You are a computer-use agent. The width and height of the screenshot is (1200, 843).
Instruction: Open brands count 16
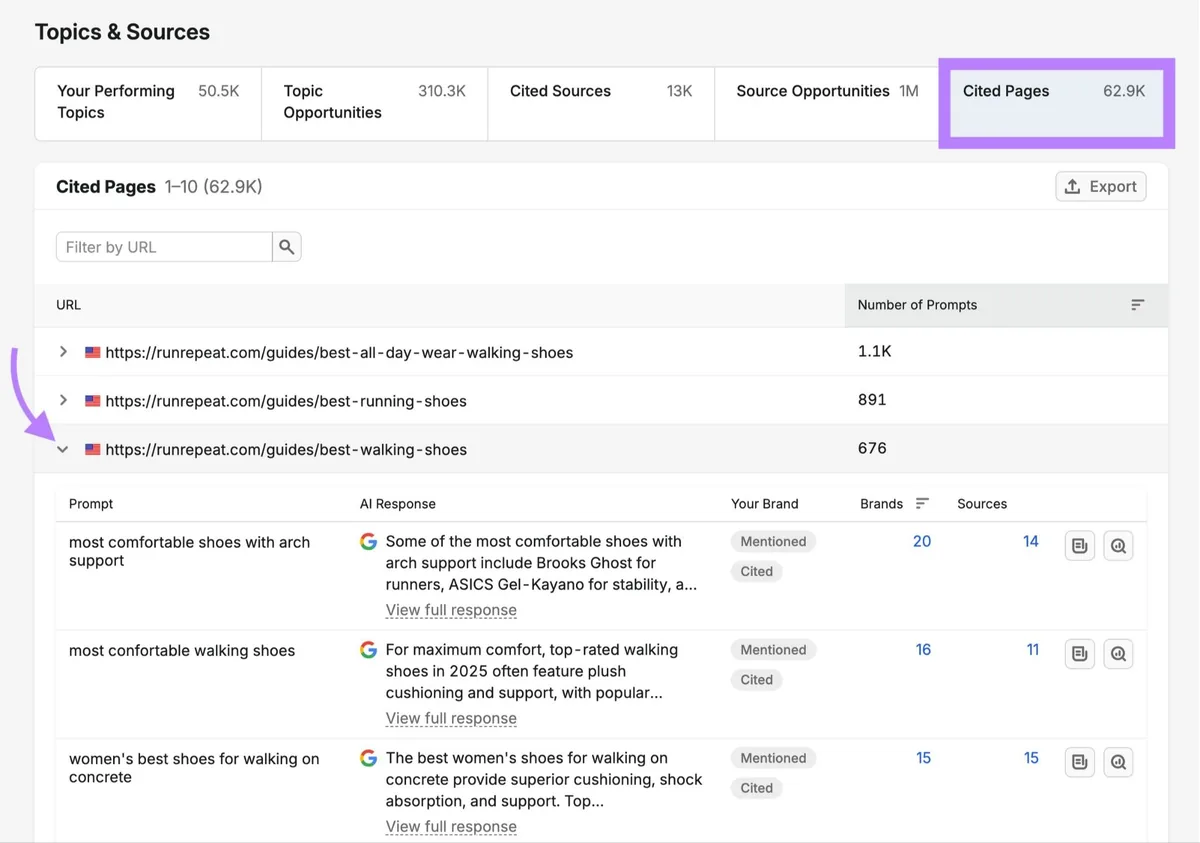[923, 650]
